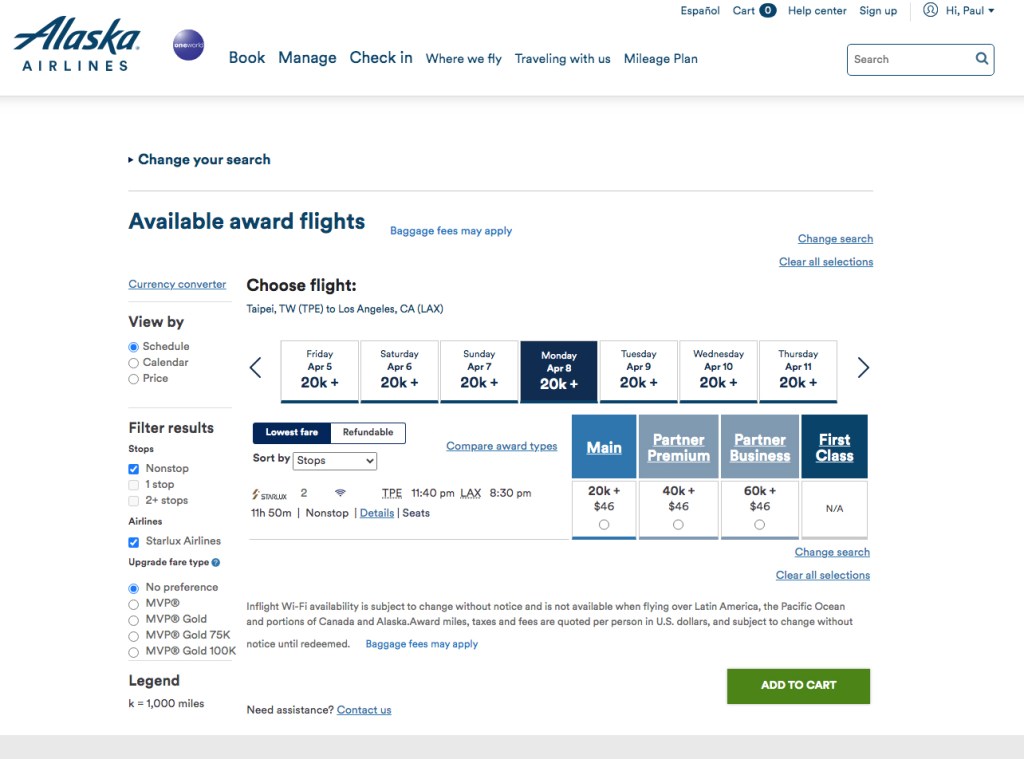Select the Tuesday Apr 9 date tab
Image resolution: width=1024 pixels, height=759 pixels.
tap(638, 369)
